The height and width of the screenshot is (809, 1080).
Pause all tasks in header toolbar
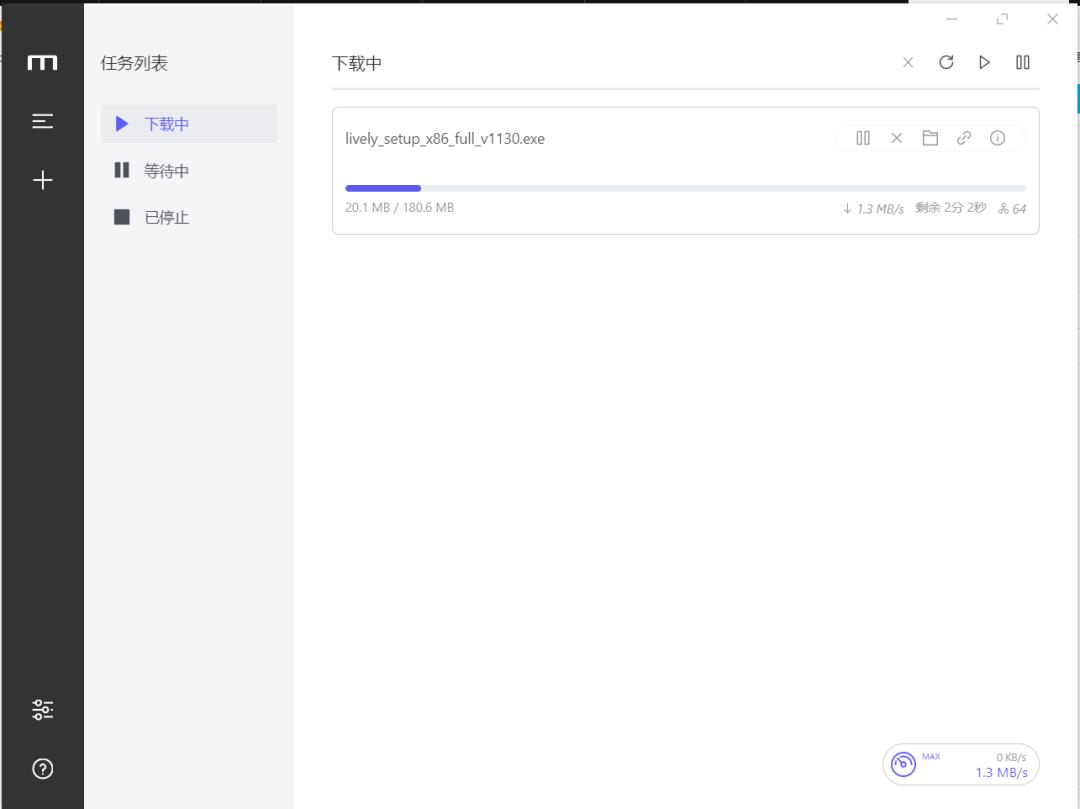pyautogui.click(x=1023, y=63)
